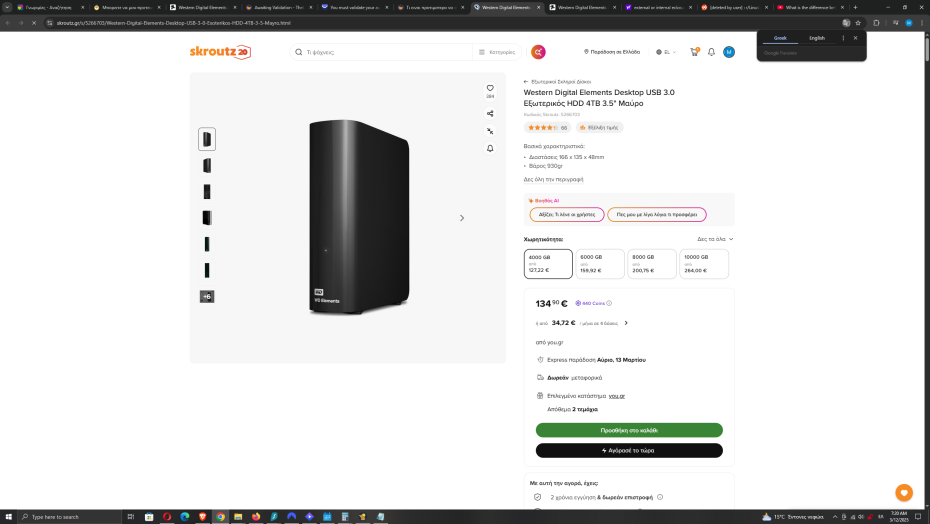Open the shopping cart icon in header
The height and width of the screenshot is (524, 930).
(x=694, y=52)
